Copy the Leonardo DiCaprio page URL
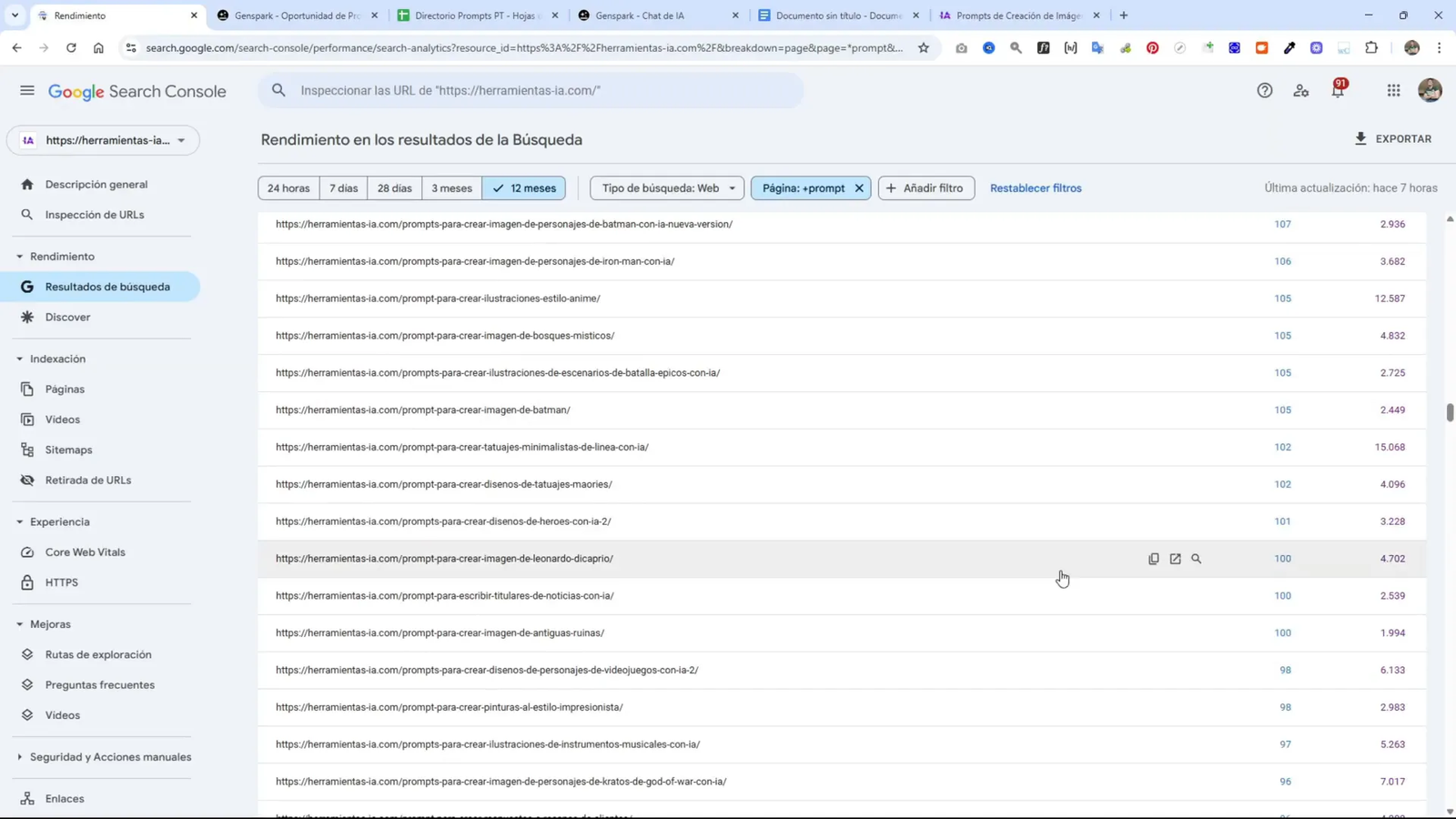Viewport: 1456px width, 819px height. tap(1153, 558)
